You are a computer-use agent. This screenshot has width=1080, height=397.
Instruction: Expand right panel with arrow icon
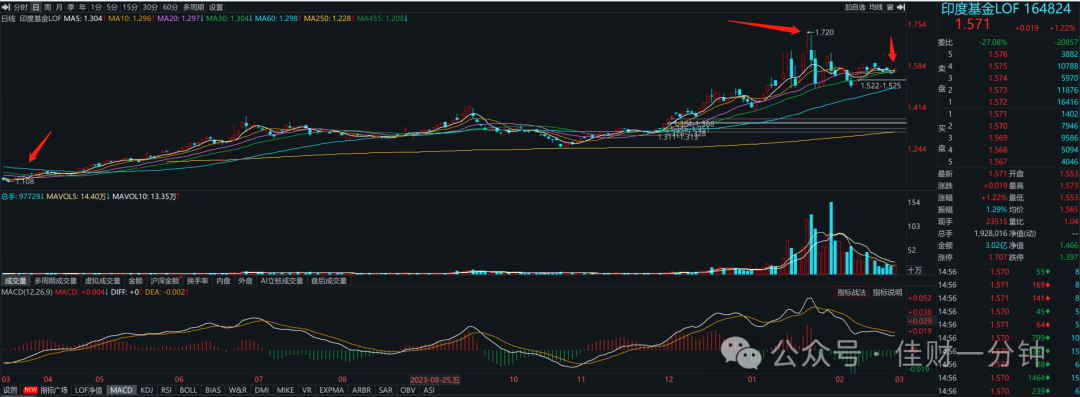point(901,7)
